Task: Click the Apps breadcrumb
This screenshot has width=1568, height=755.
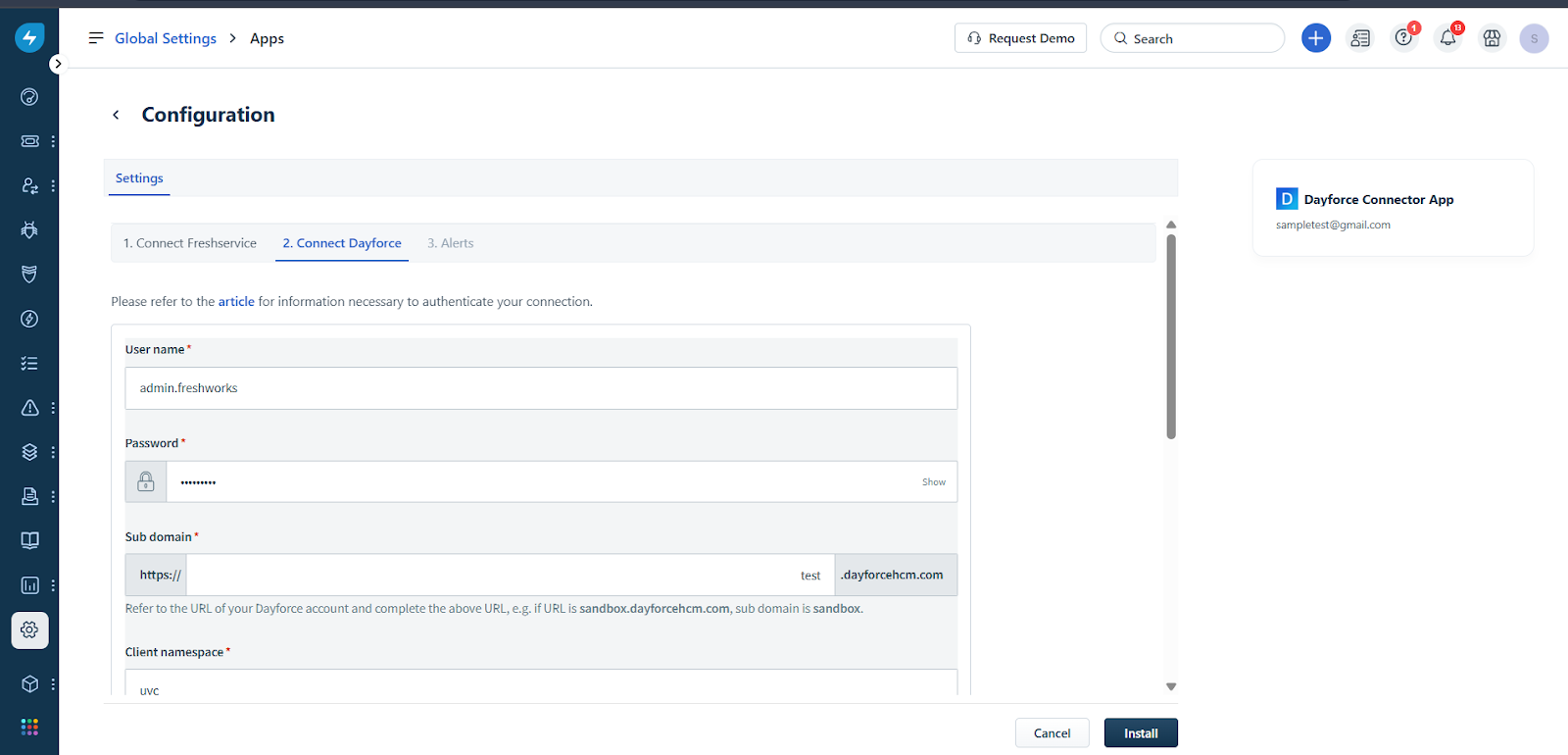Action: click(x=267, y=38)
